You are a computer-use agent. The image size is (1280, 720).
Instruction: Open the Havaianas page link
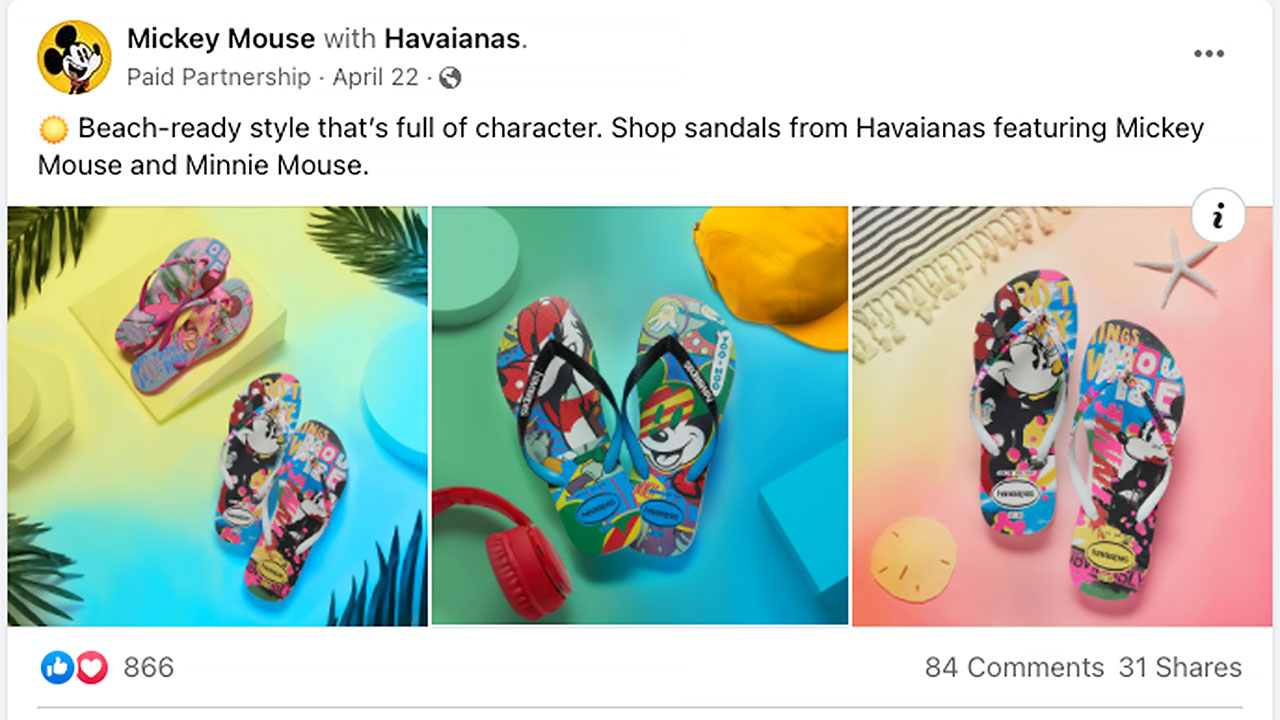pos(453,39)
